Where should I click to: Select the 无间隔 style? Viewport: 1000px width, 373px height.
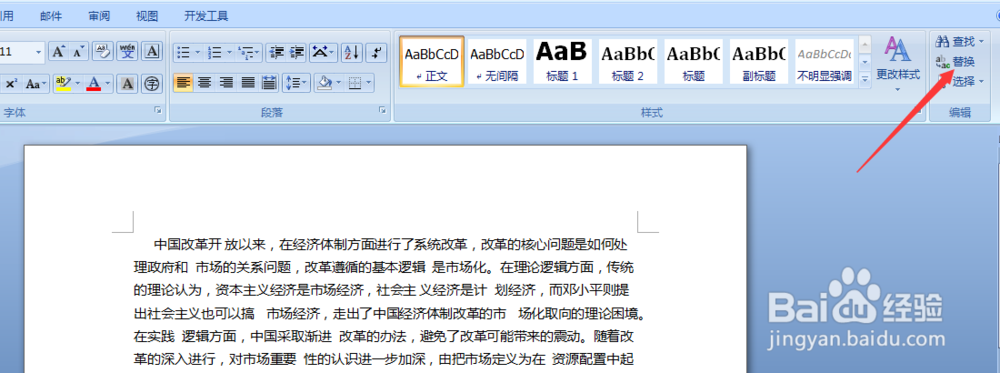(x=497, y=61)
